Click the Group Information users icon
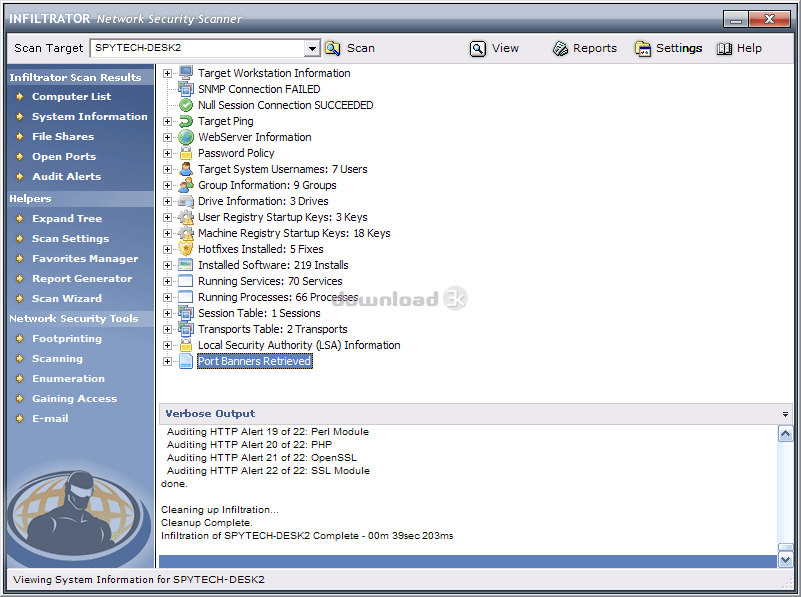801x597 pixels. [x=186, y=185]
